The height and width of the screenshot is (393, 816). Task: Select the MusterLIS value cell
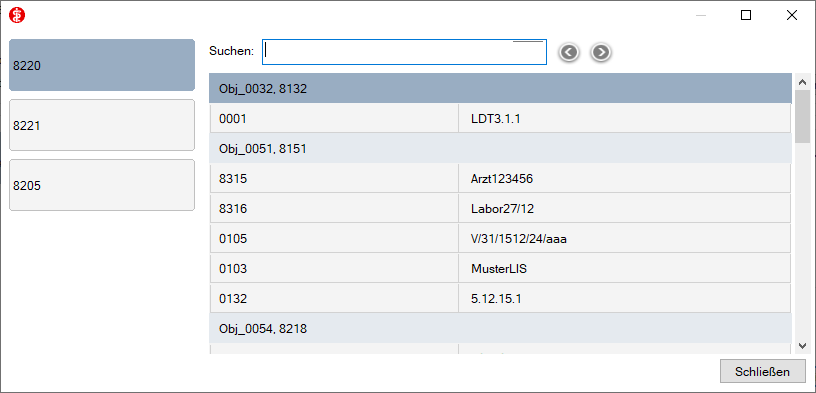624,269
